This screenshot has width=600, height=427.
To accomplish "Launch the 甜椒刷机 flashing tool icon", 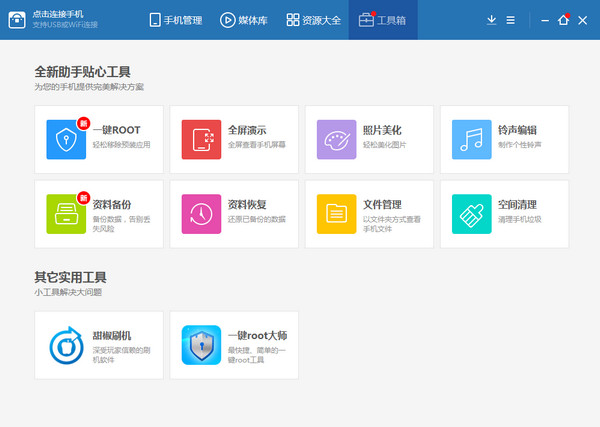I will tap(66, 345).
